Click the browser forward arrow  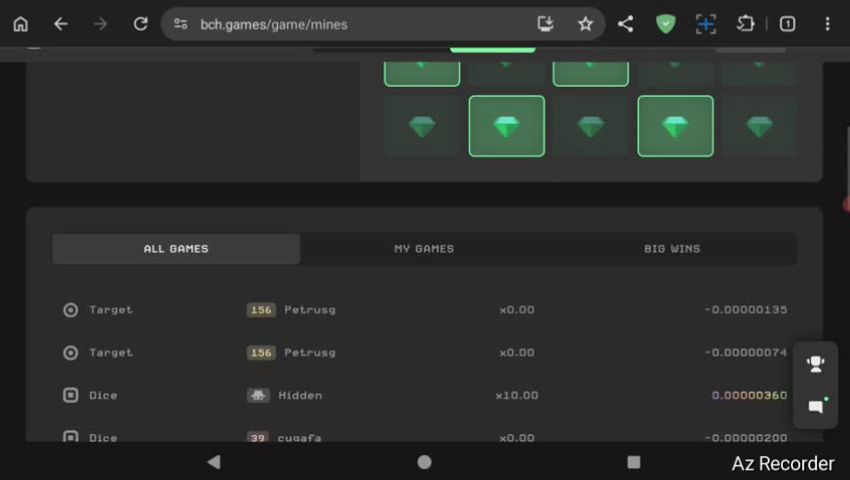100,24
